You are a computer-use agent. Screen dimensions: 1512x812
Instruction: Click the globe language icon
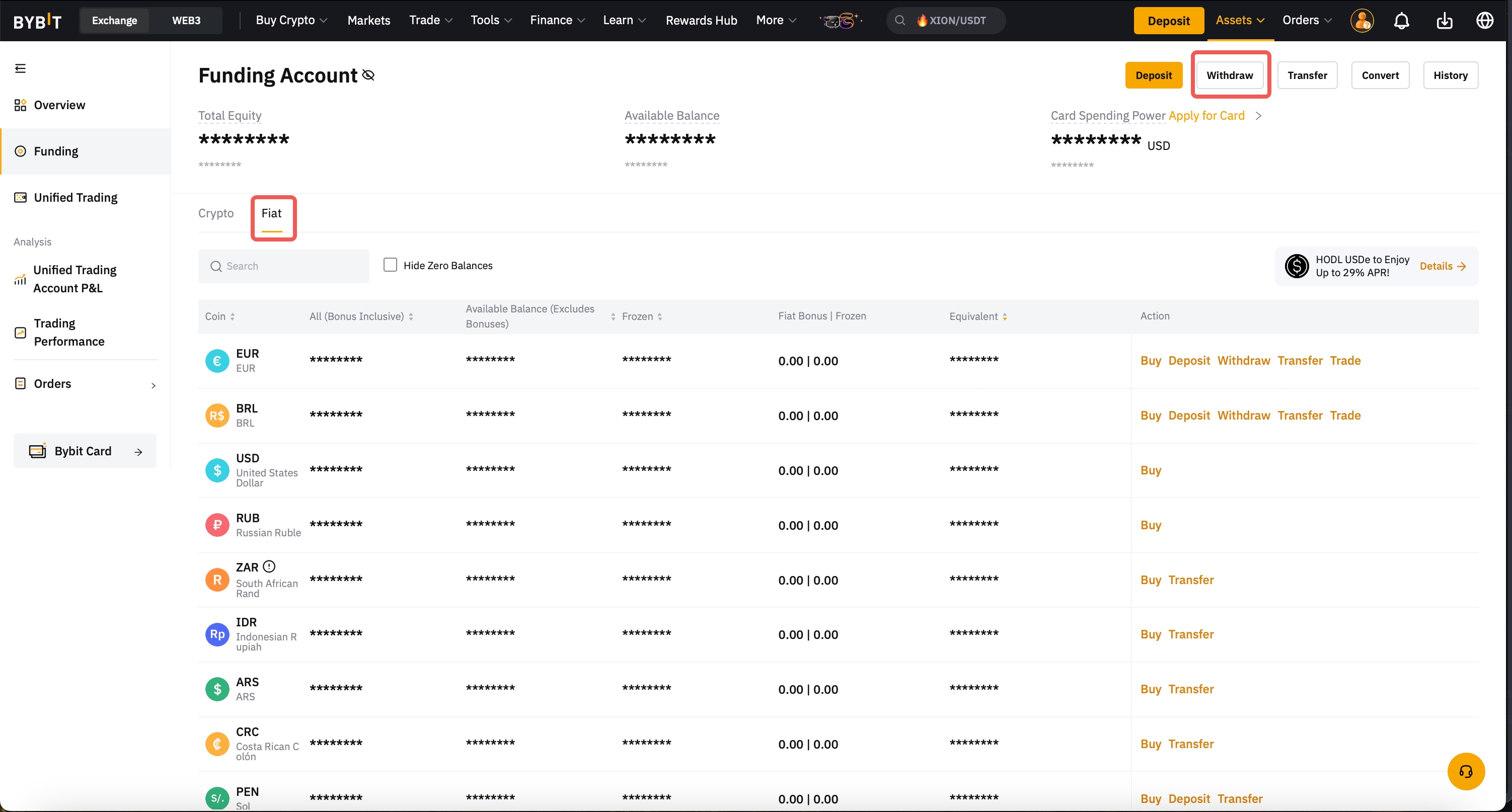pyautogui.click(x=1484, y=21)
